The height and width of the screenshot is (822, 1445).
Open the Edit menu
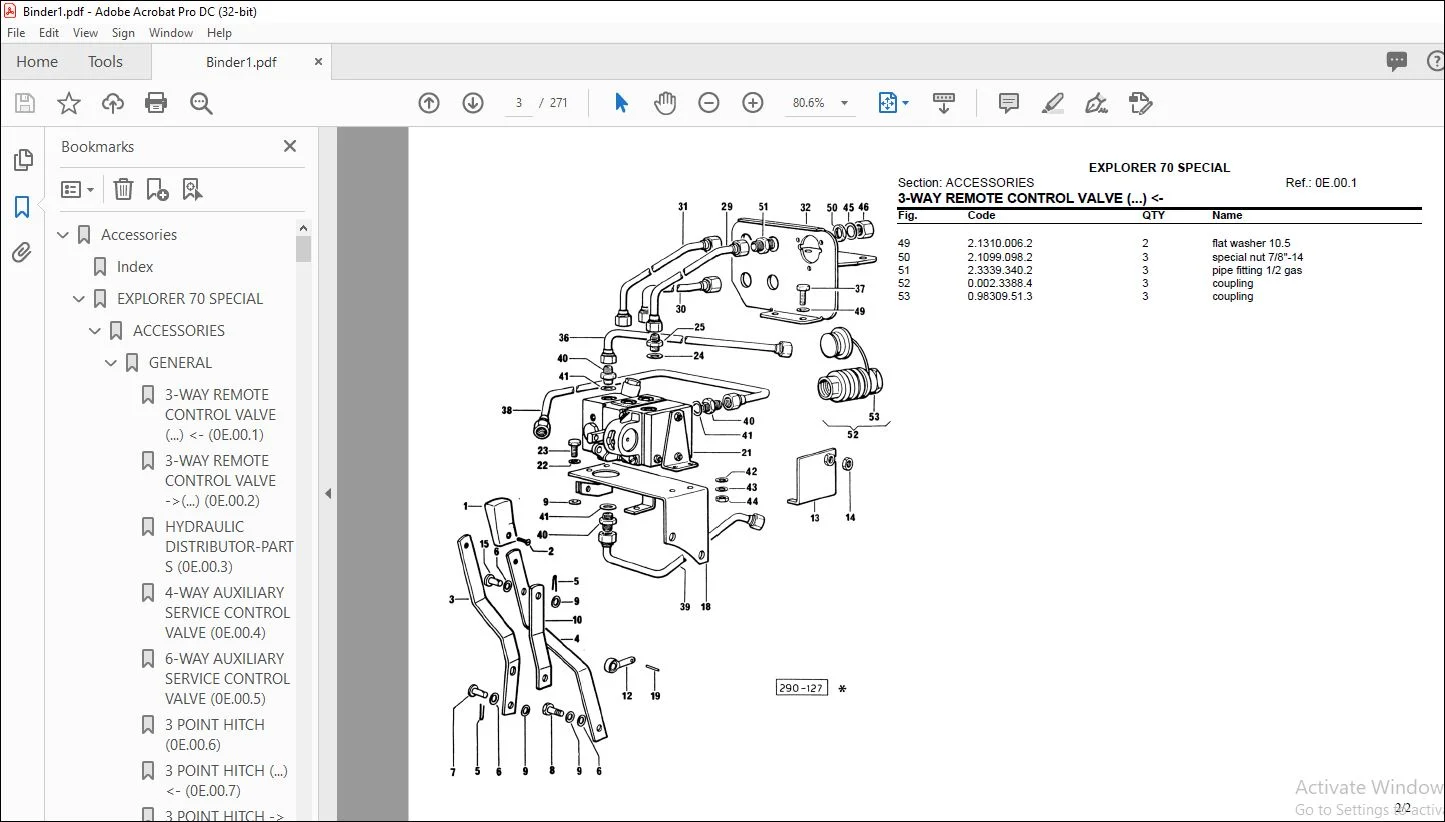tap(49, 33)
